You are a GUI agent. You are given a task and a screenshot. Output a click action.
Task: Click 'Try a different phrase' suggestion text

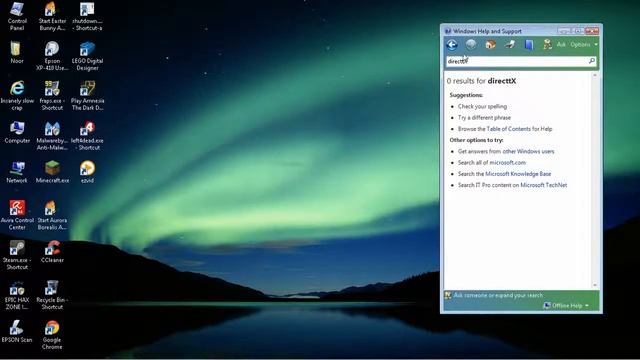click(484, 118)
